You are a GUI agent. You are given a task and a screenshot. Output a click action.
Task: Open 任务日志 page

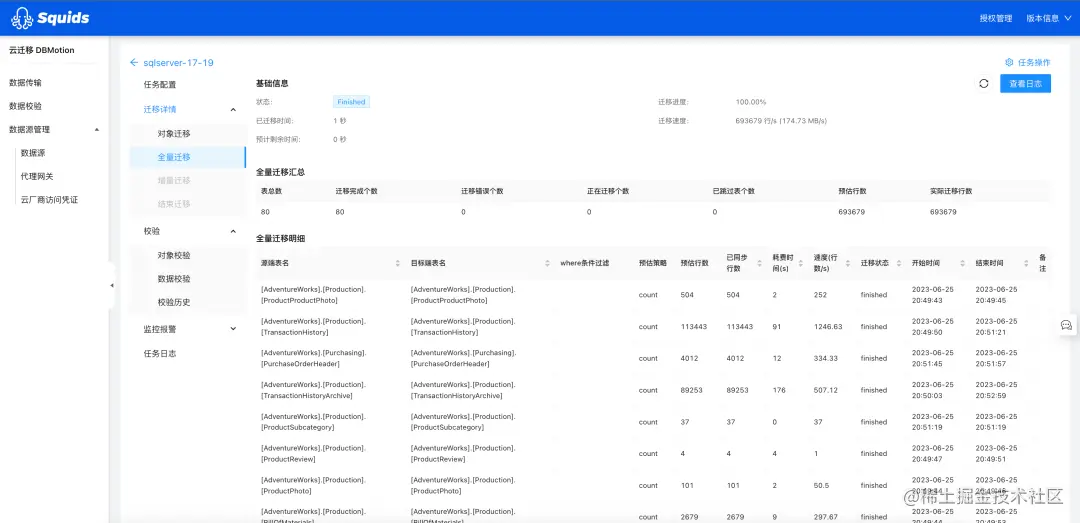160,353
